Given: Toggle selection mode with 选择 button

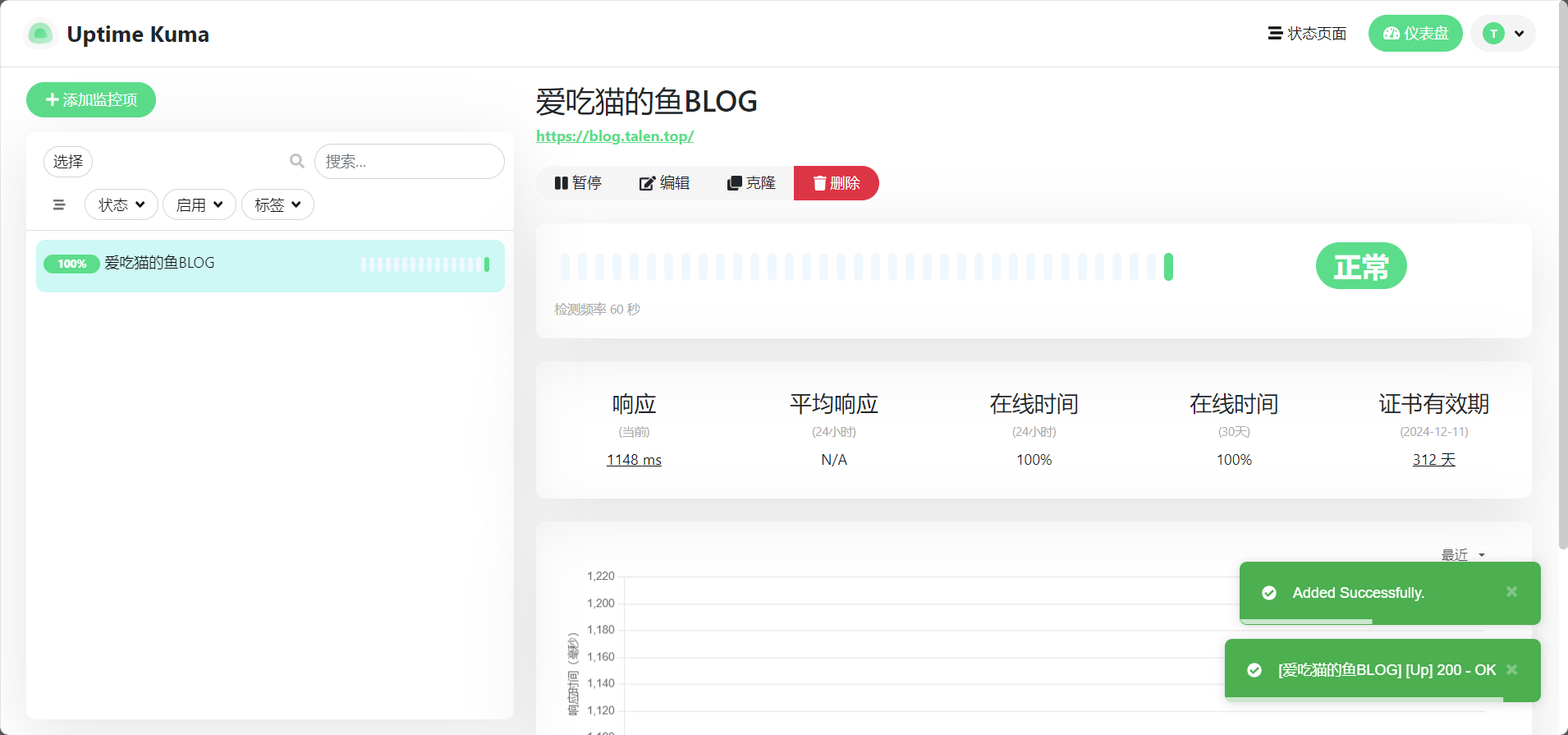Looking at the screenshot, I should (68, 162).
